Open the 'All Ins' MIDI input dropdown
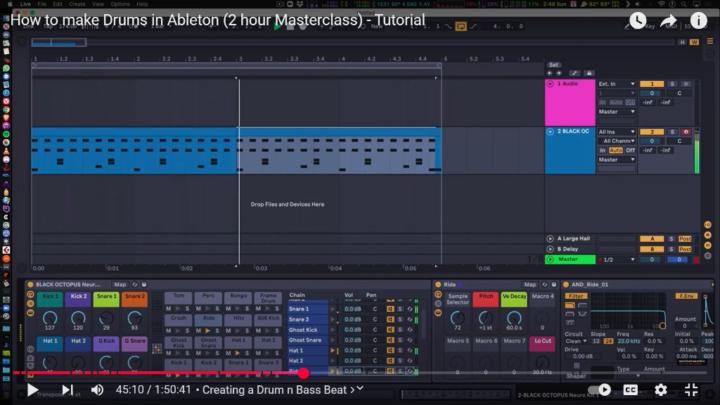 coord(616,132)
